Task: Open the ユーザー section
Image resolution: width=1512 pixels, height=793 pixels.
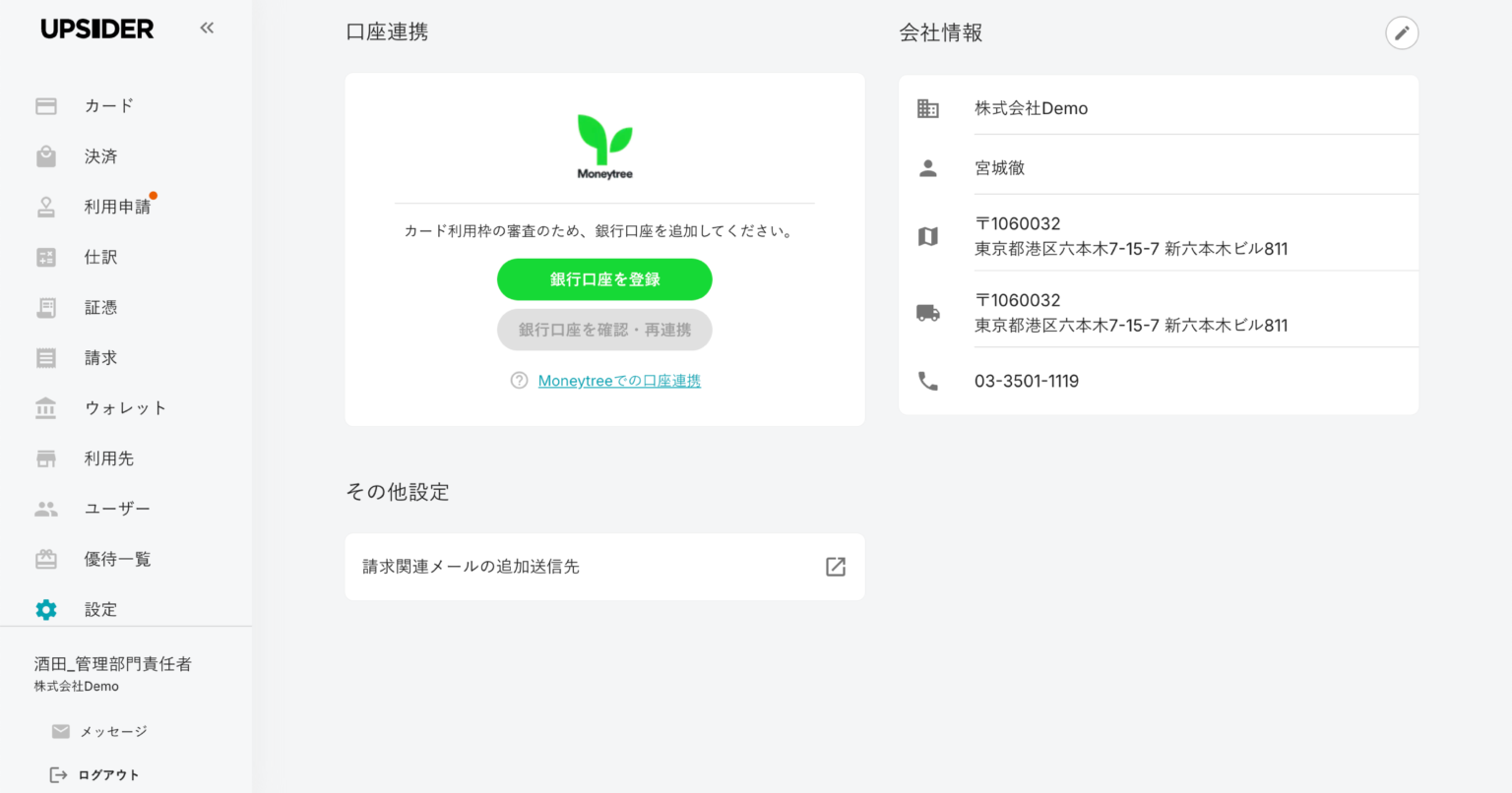Action: click(x=116, y=509)
